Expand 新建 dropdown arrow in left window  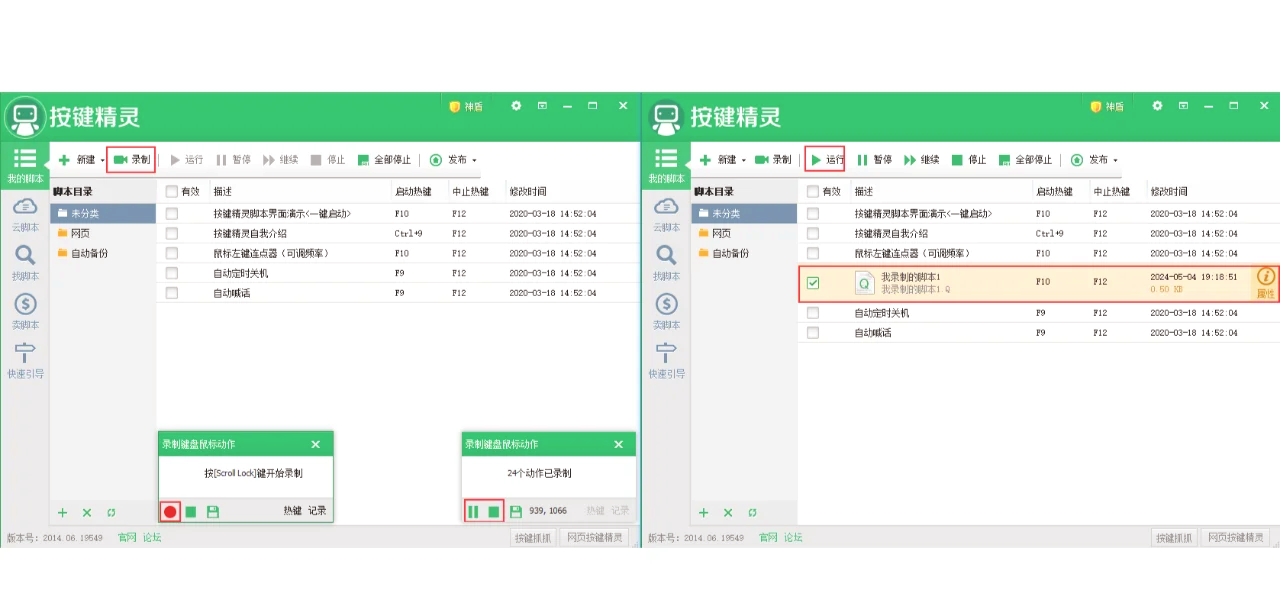pyautogui.click(x=102, y=161)
